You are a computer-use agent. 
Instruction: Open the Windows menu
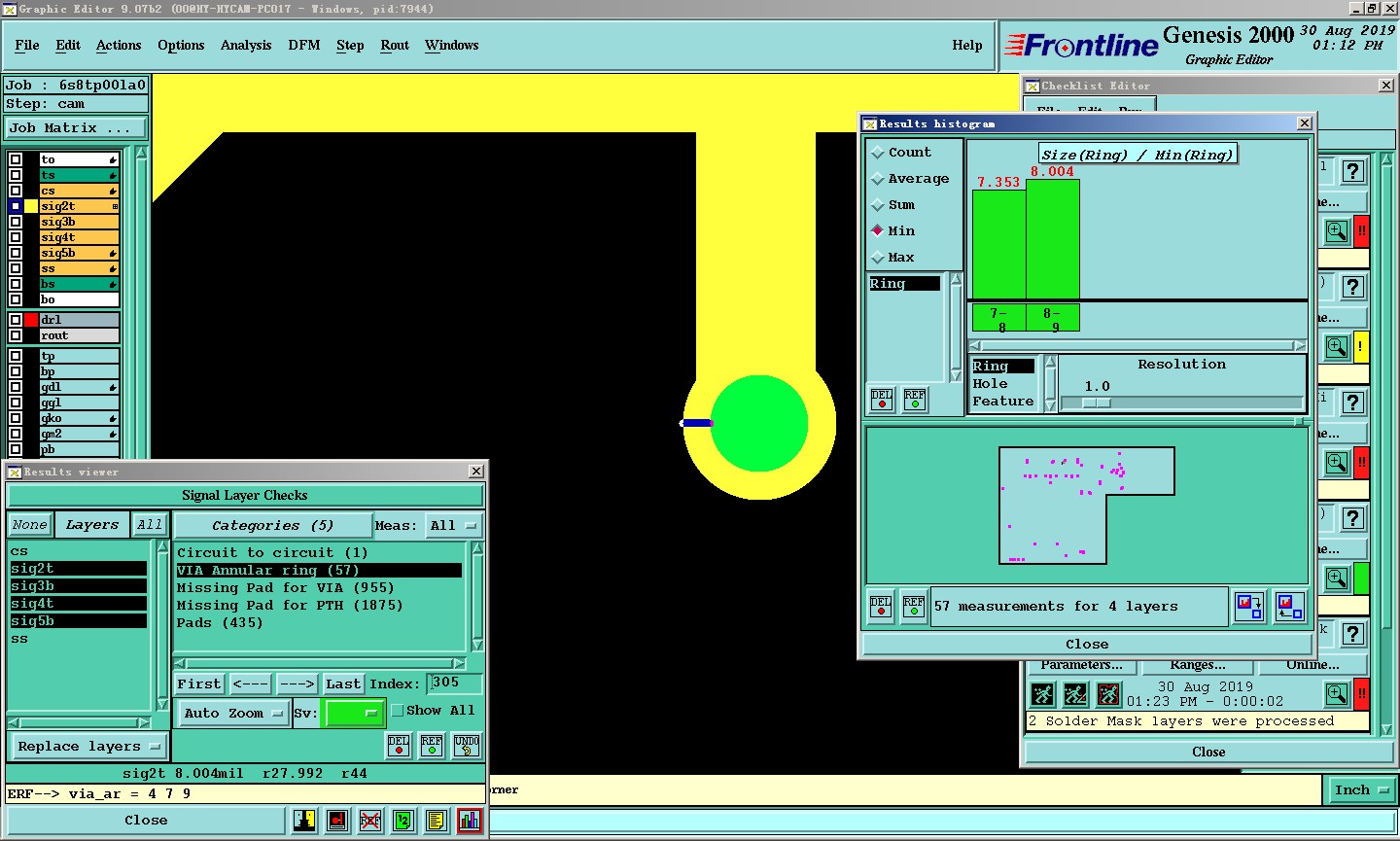pos(452,46)
